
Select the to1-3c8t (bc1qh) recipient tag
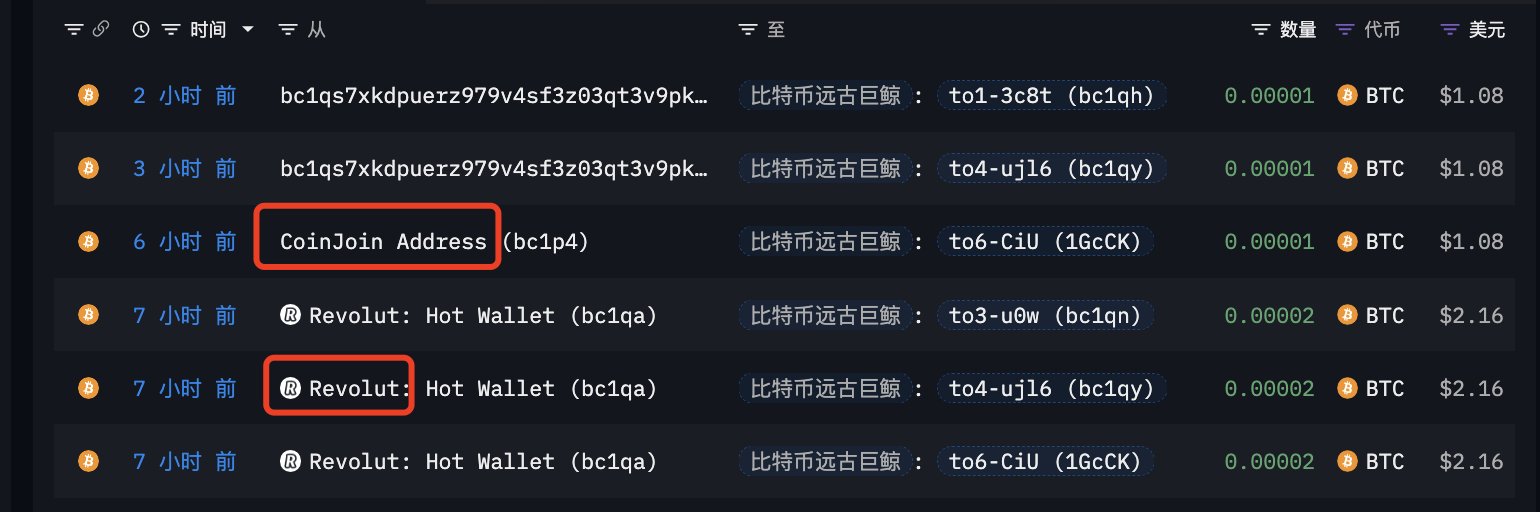tap(1051, 96)
